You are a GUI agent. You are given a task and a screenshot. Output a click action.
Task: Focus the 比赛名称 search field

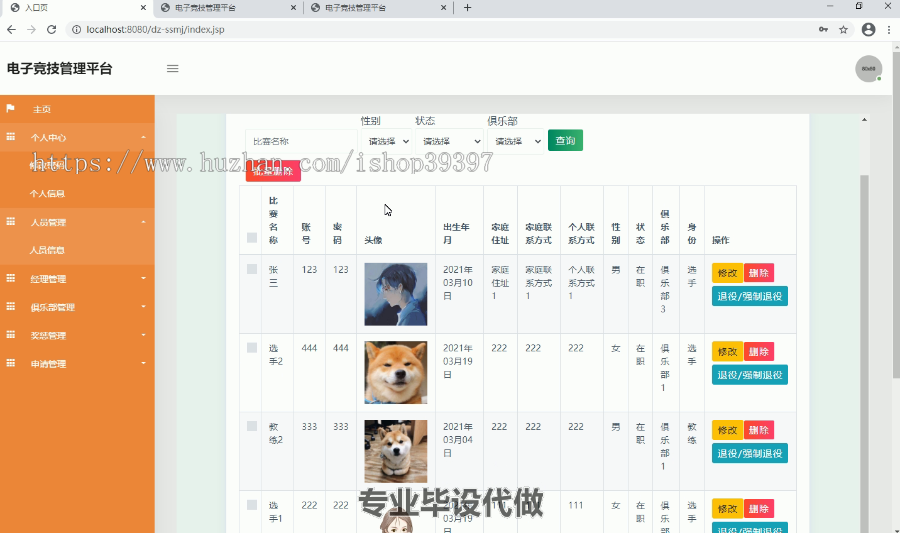301,141
